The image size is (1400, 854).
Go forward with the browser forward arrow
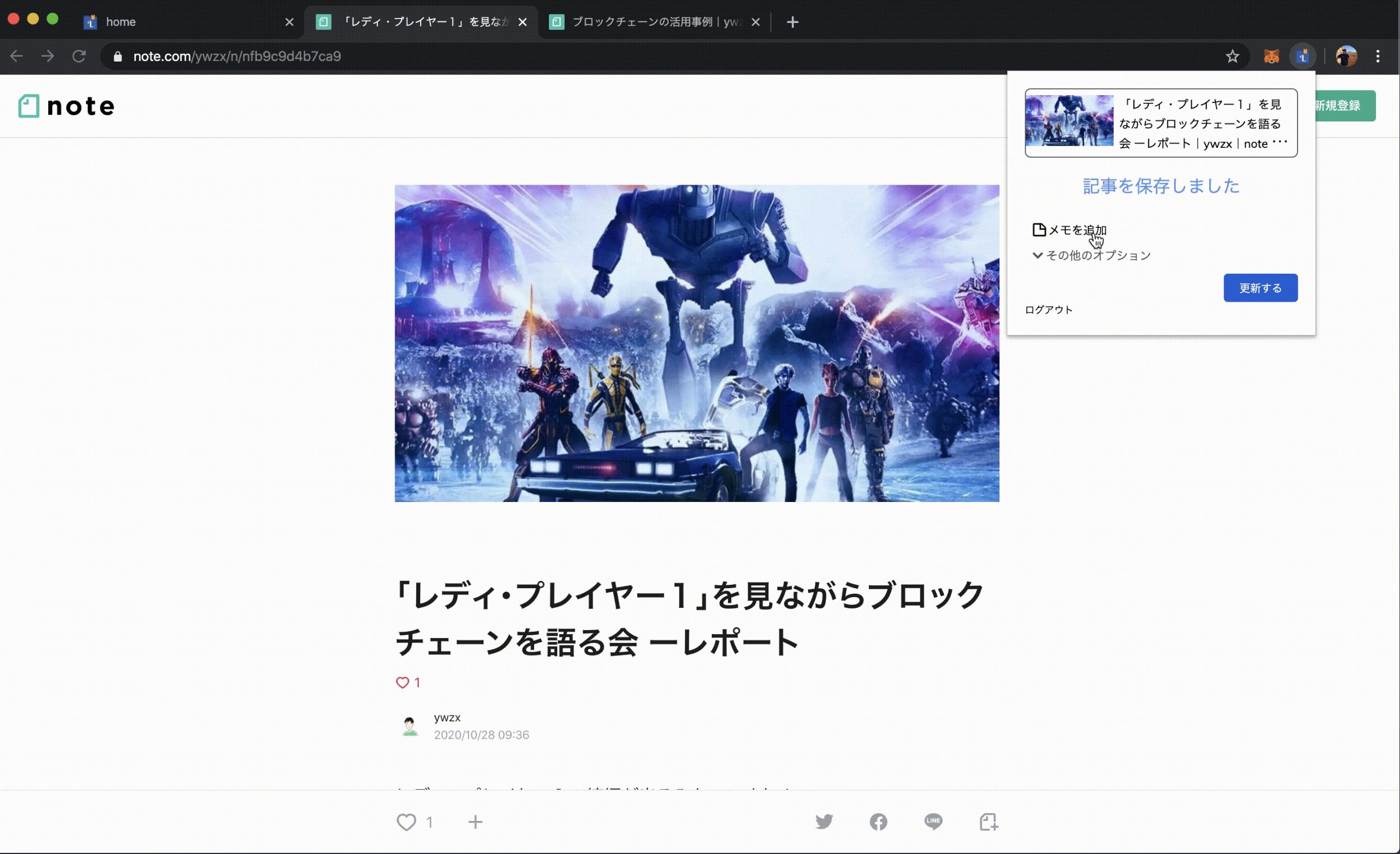click(x=48, y=57)
